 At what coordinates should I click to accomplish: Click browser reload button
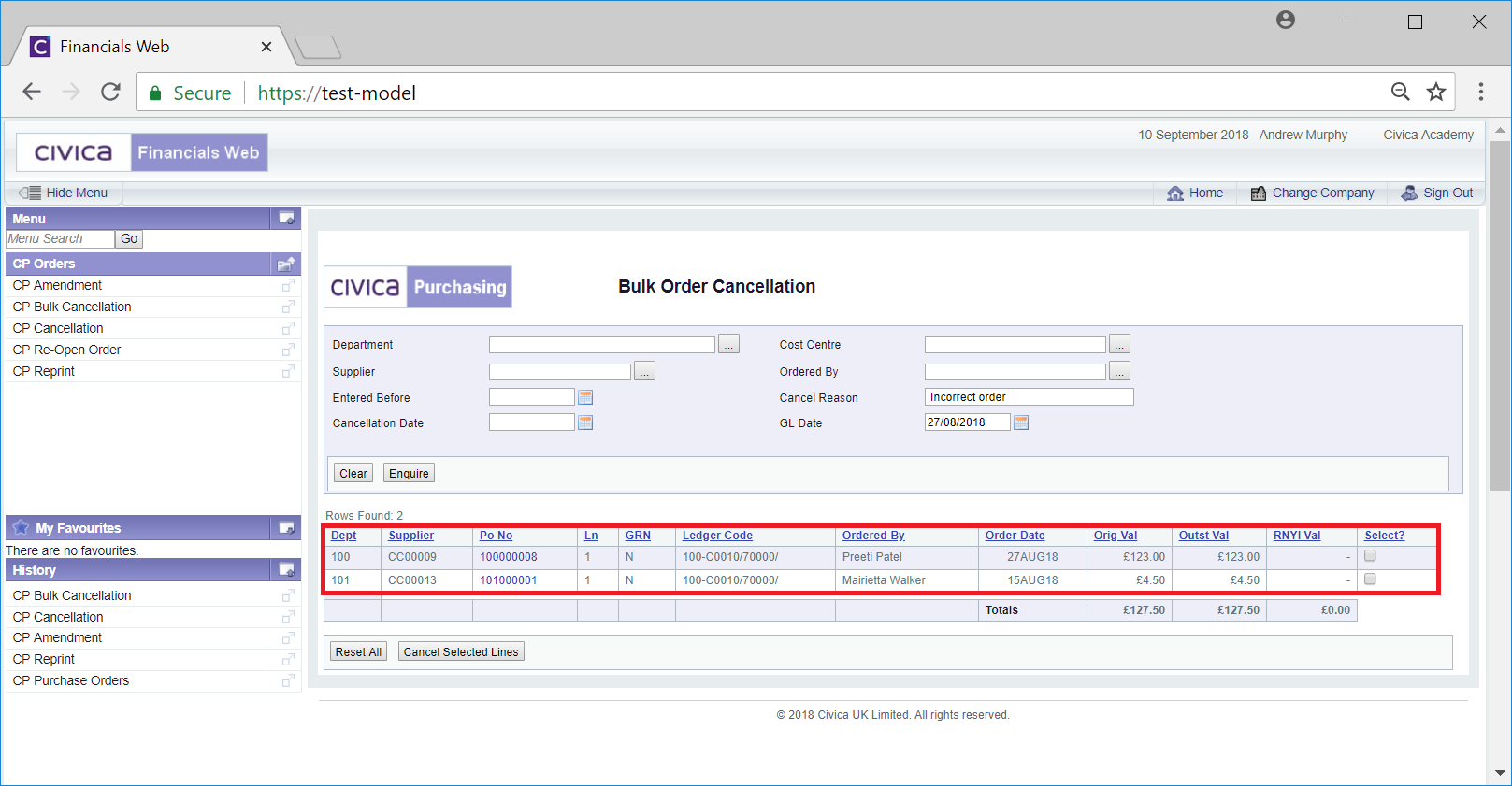(x=110, y=92)
